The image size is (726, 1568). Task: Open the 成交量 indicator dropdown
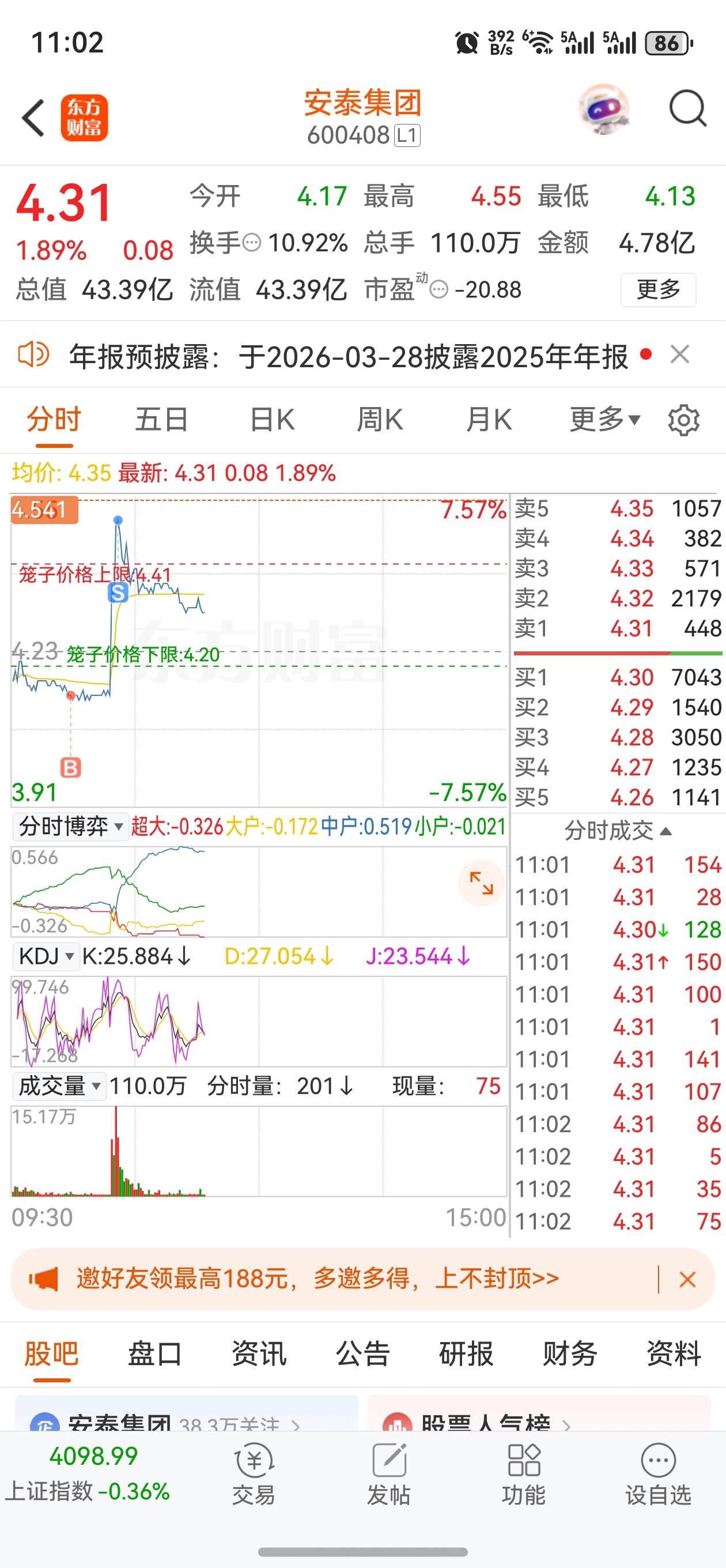coord(60,1086)
